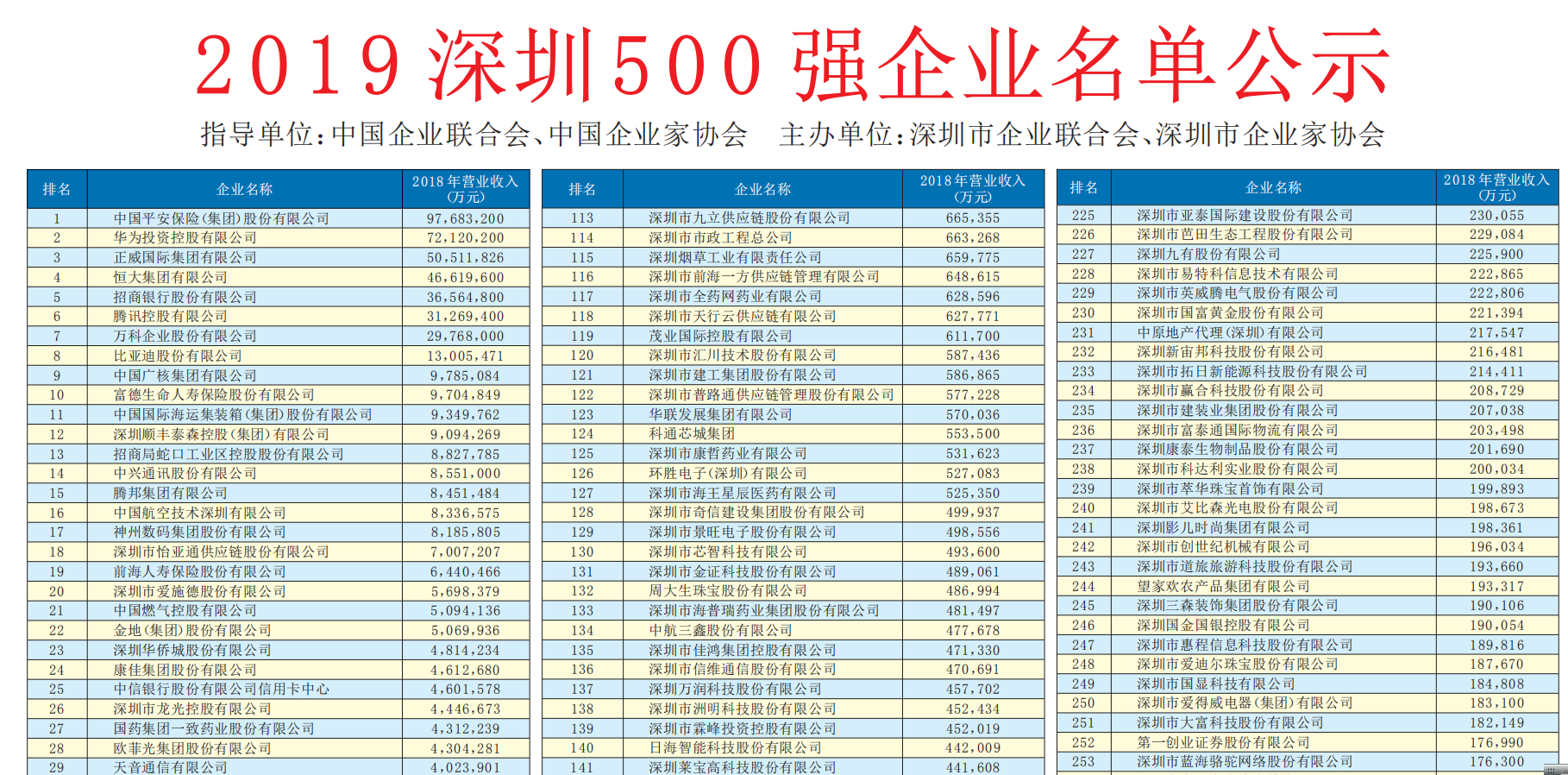Viewport: 1568px width, 775px height.
Task: Click the revenue value 230,055
Action: click(1496, 215)
